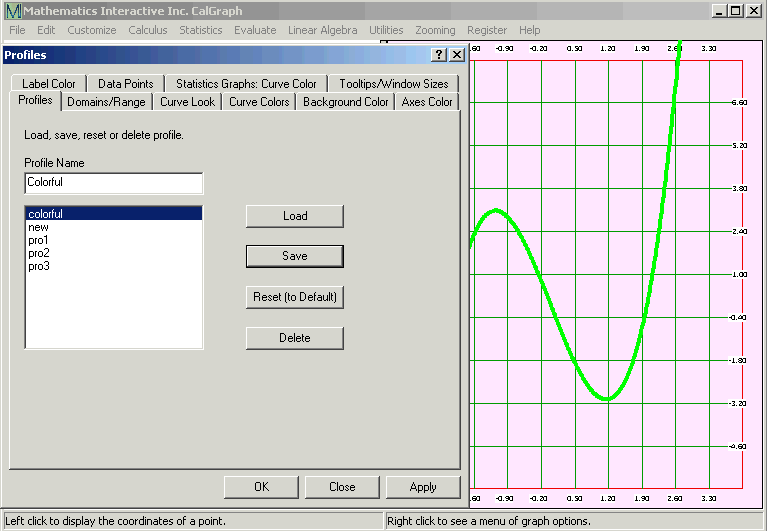Open the Customize menu

click(x=92, y=30)
